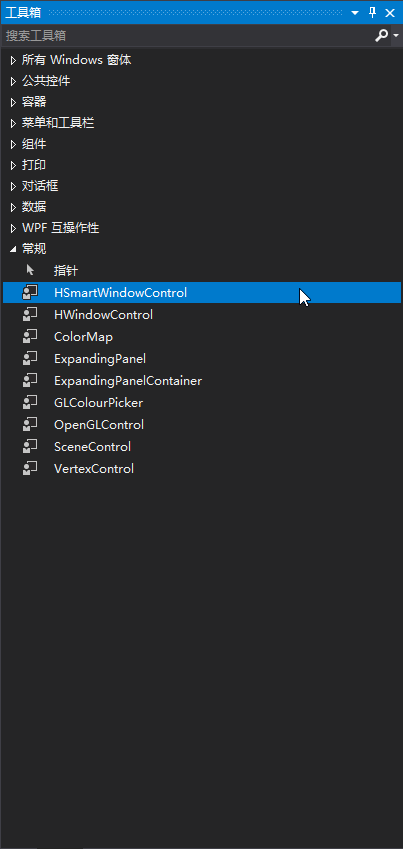Expand the 所有 Windows 窗体 group
Screen dimensions: 403x849
tap(14, 60)
